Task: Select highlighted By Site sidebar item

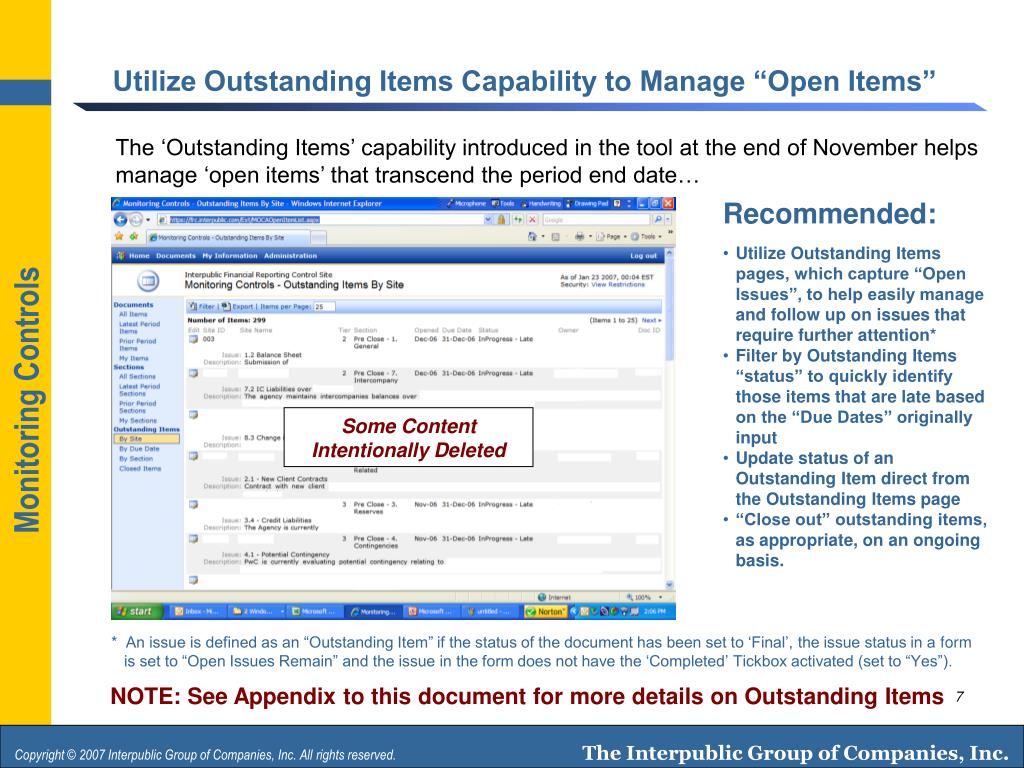Action: (x=147, y=439)
